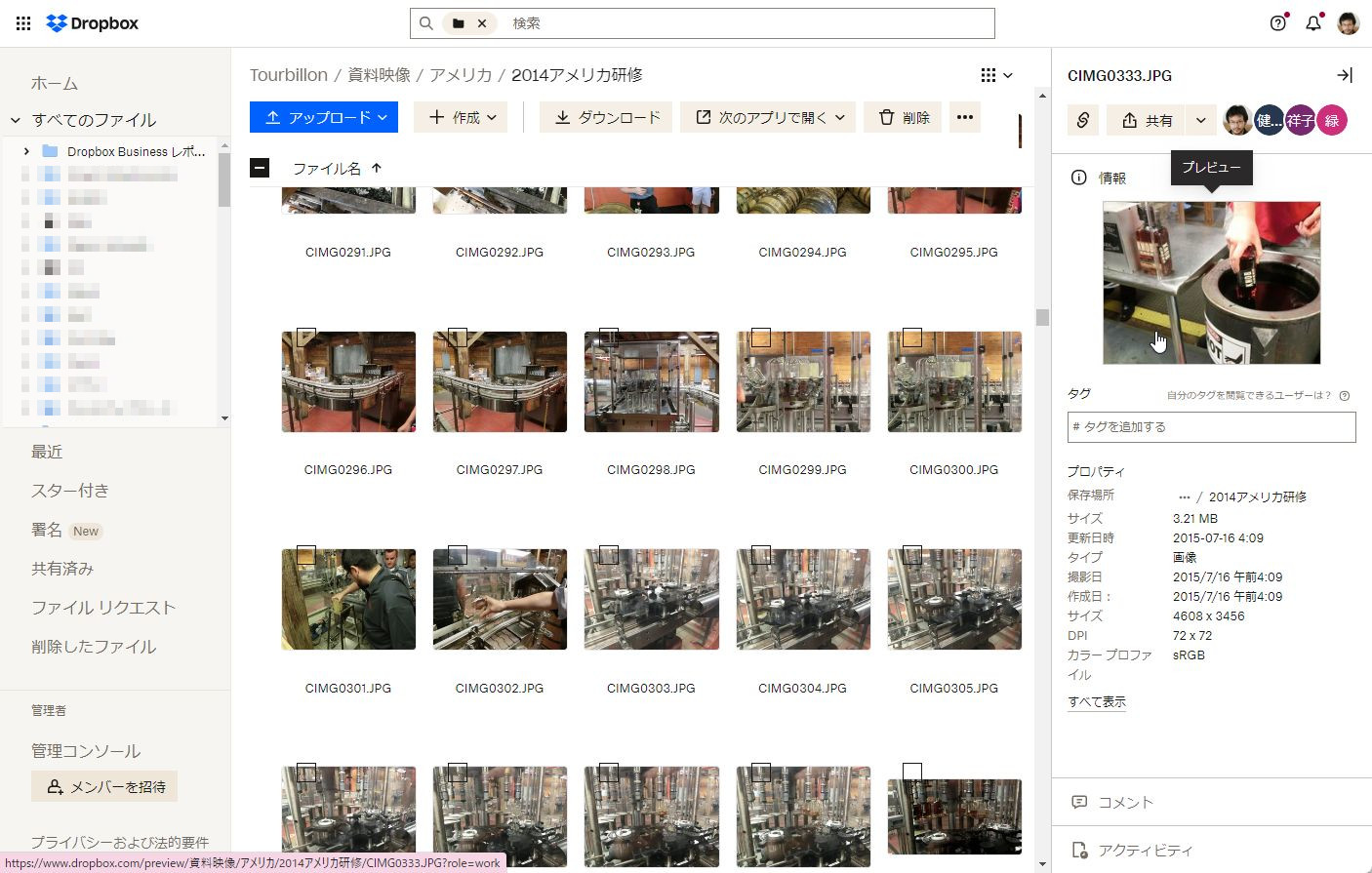Viewport: 1372px width, 873px height.
Task: Select checkbox for CIMG0303.JPG
Action: [609, 555]
